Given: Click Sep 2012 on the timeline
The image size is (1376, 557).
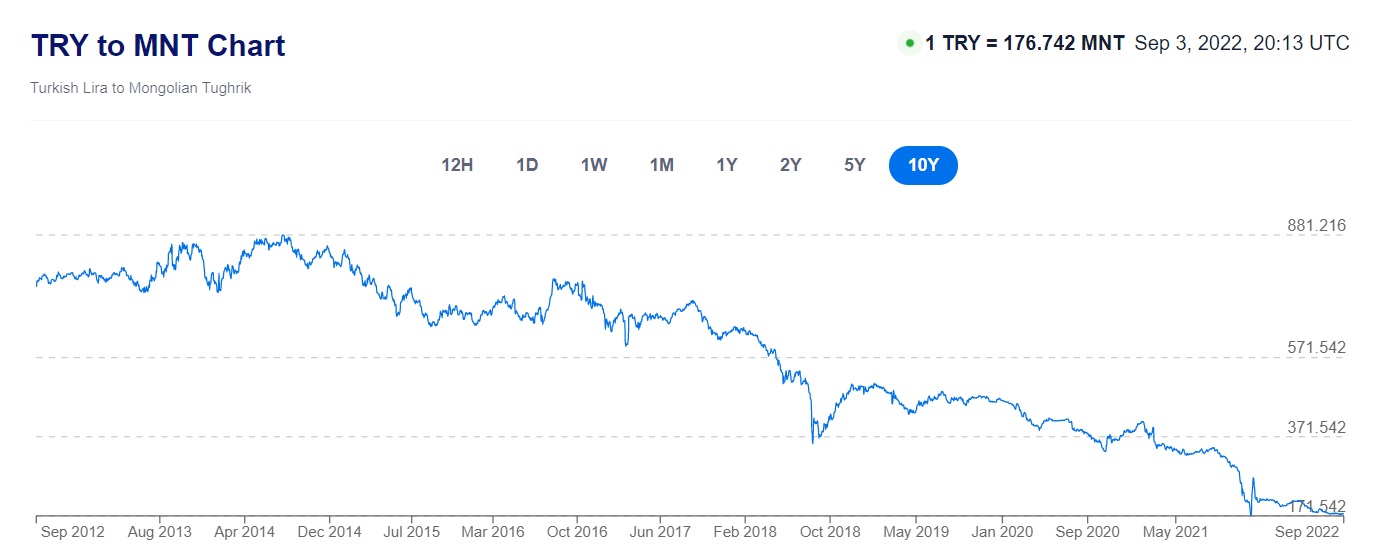Looking at the screenshot, I should click(x=71, y=532).
